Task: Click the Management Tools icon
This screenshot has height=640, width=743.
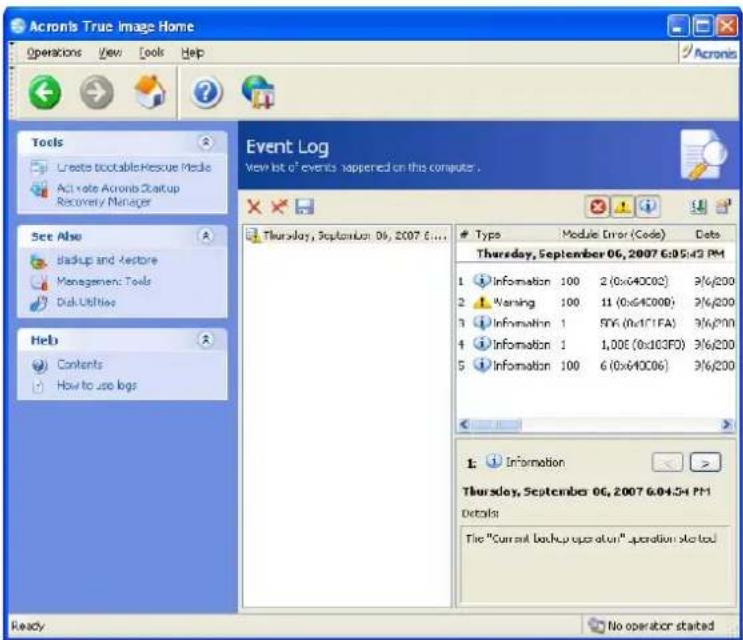Action: tap(39, 282)
